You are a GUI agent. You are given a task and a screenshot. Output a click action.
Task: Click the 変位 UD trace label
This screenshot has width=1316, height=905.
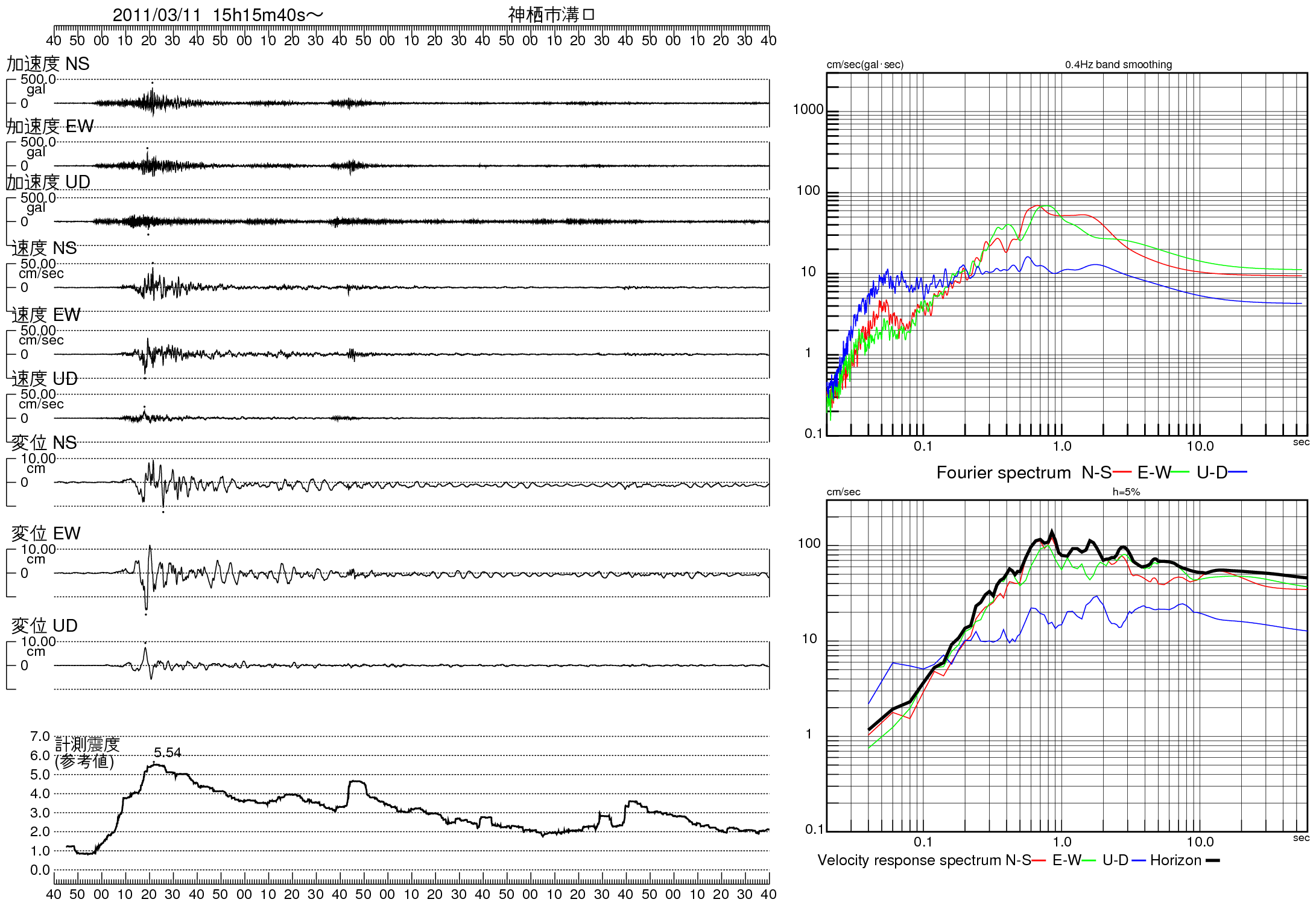pyautogui.click(x=44, y=626)
